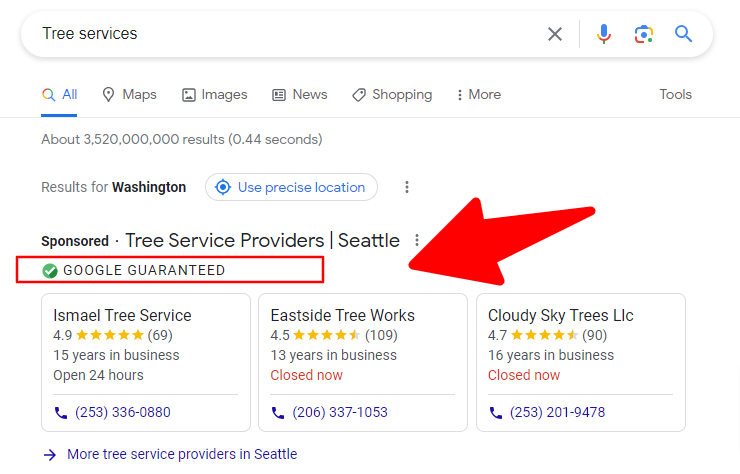
Task: Submit search with the magnifying glass icon
Action: coord(683,34)
